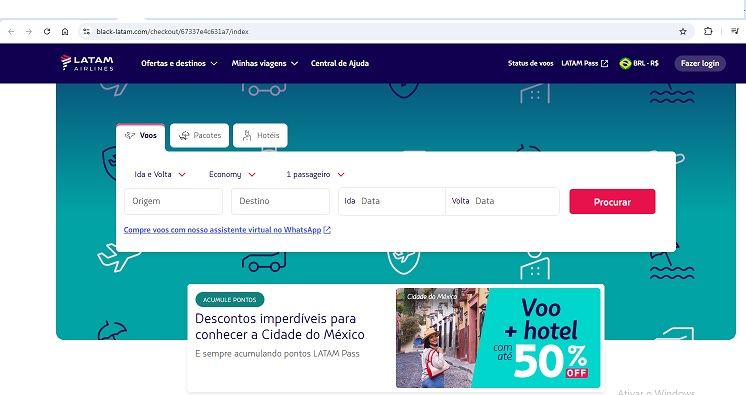Viewport: 746px width, 395px height.
Task: Click the site info icon in the address bar
Action: 86,31
